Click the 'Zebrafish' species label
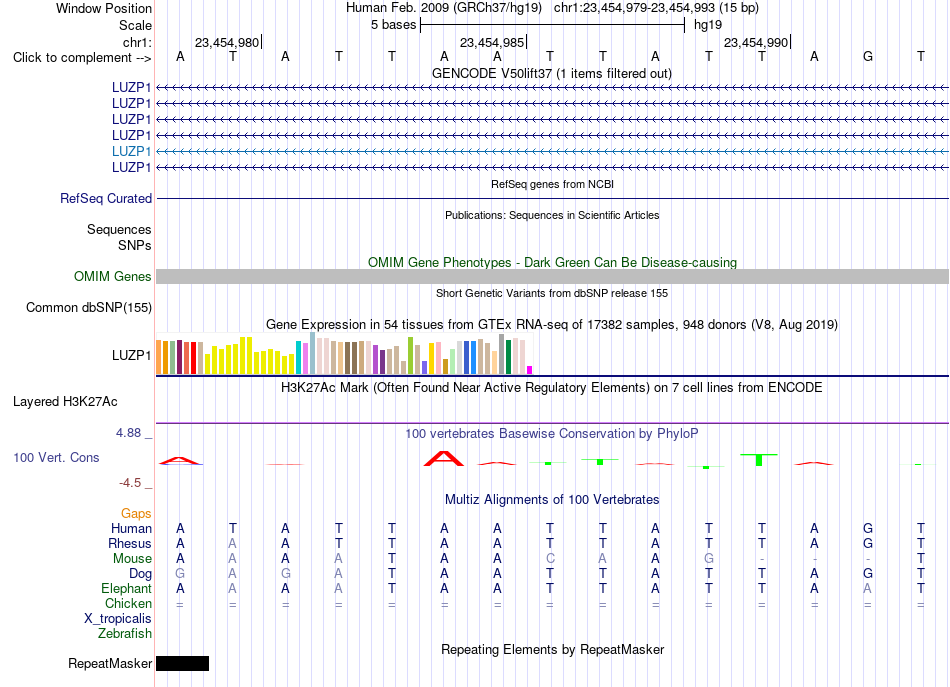 click(x=125, y=634)
